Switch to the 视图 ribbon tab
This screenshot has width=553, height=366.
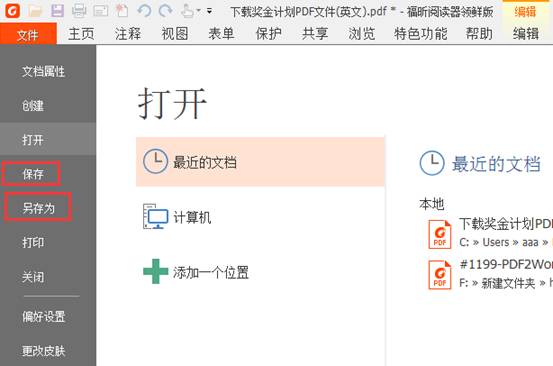(x=175, y=34)
